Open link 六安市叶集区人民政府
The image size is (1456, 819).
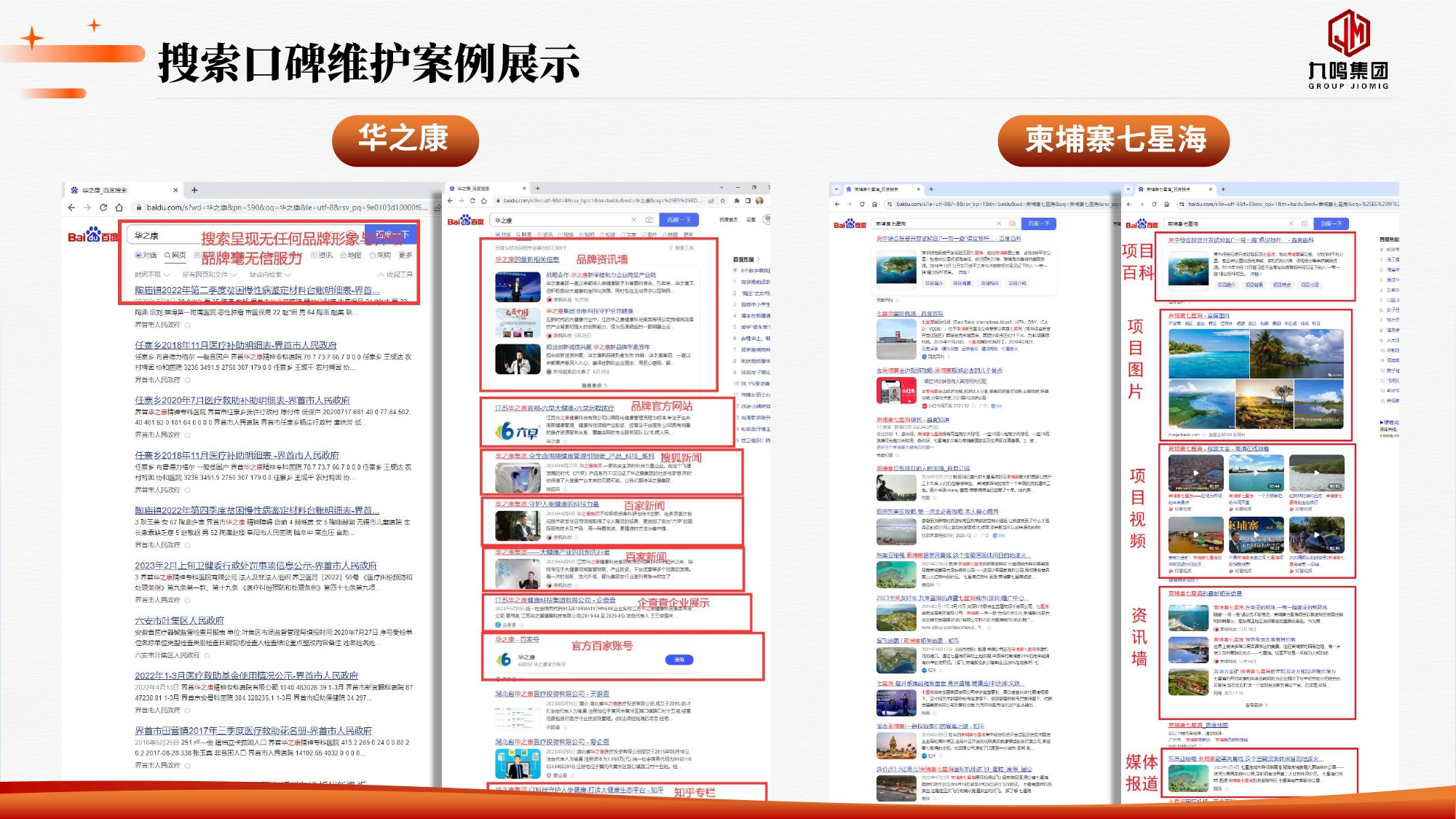tap(179, 621)
